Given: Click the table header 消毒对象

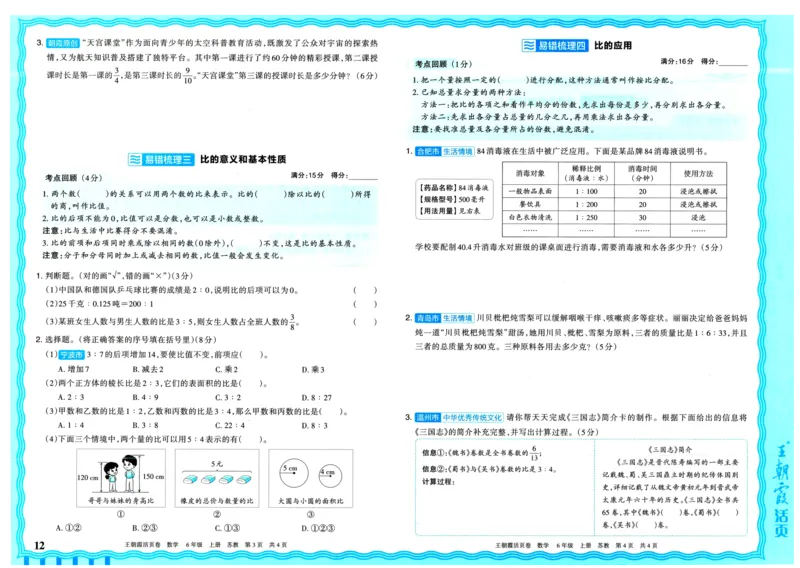Looking at the screenshot, I should coord(530,174).
